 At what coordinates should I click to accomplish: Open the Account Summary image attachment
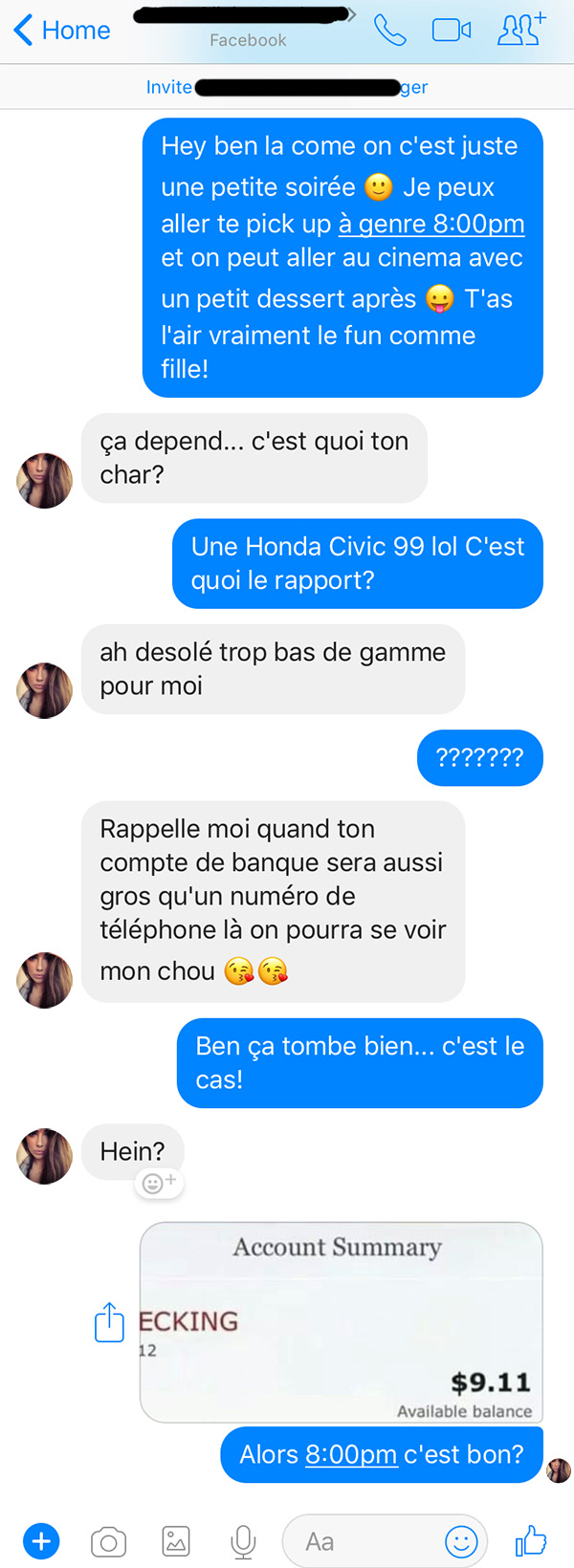click(x=342, y=1322)
